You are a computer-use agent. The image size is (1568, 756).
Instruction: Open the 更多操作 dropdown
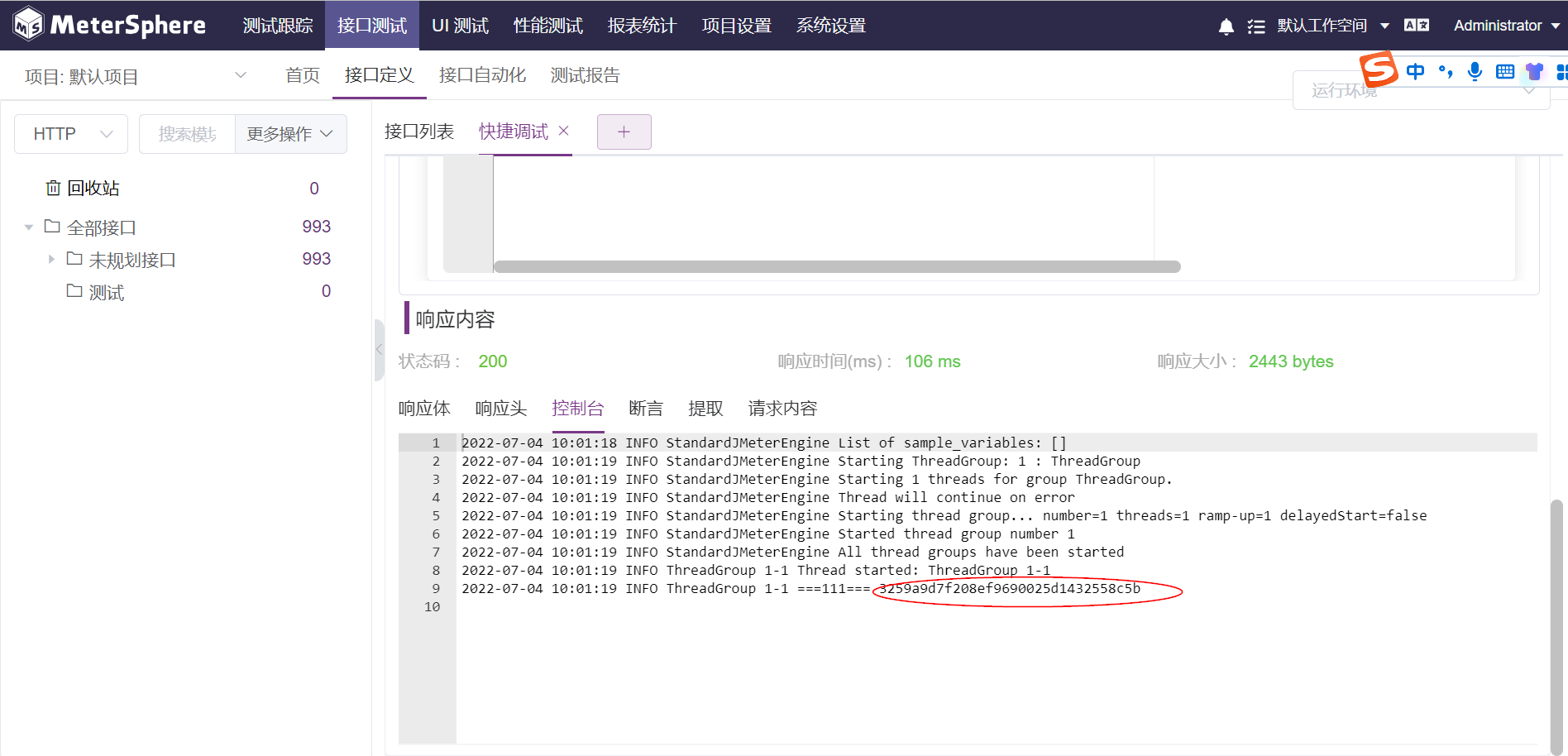click(x=290, y=134)
